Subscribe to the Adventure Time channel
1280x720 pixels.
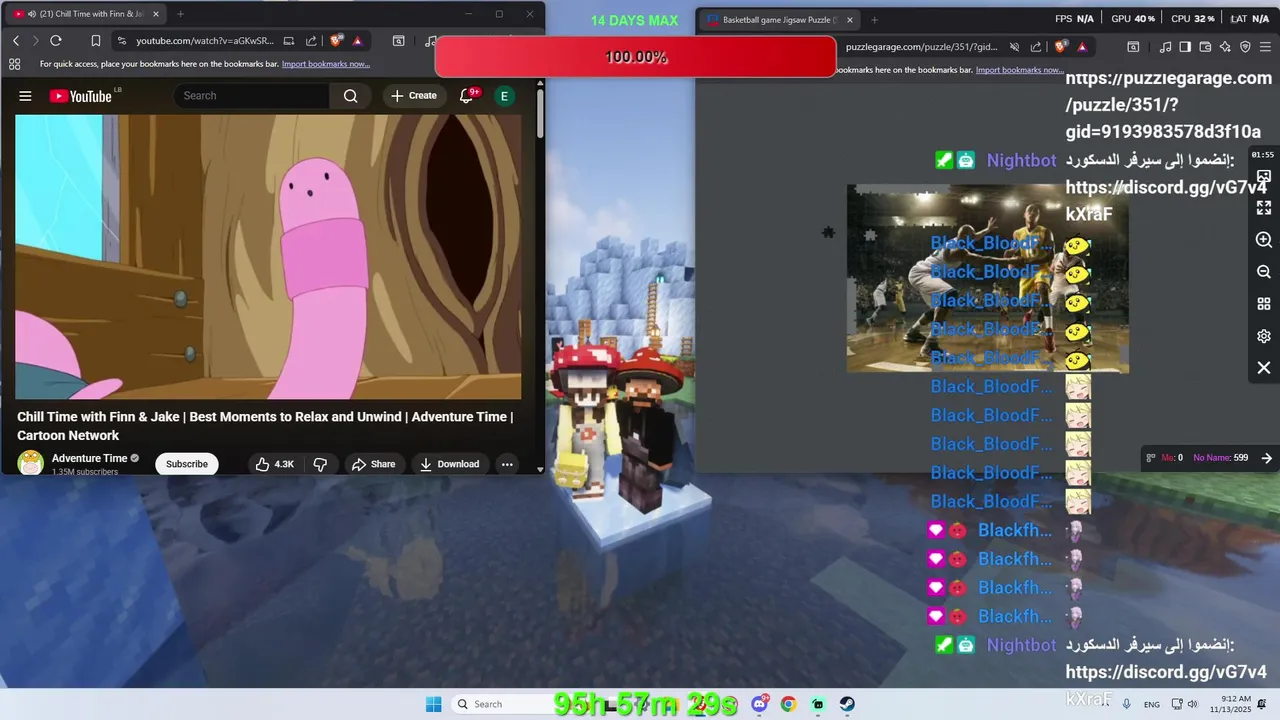coord(187,464)
